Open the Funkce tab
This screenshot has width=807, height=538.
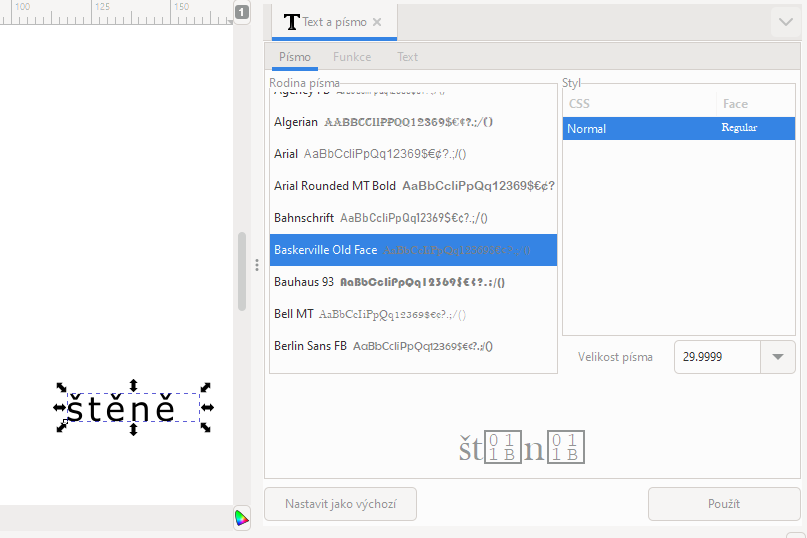coord(352,57)
